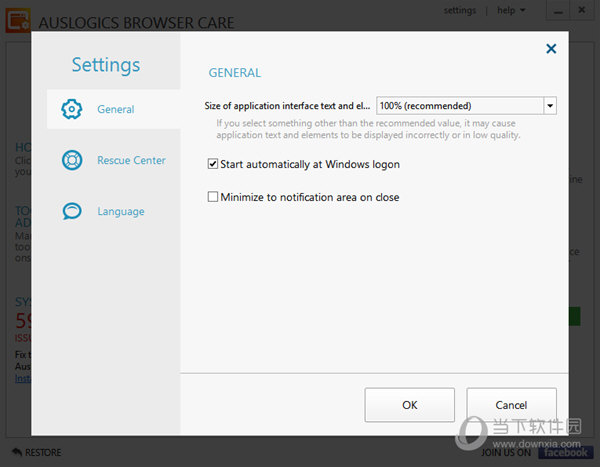Click the JOIN US ON text
Image resolution: width=600 pixels, height=467 pixels.
click(x=506, y=452)
